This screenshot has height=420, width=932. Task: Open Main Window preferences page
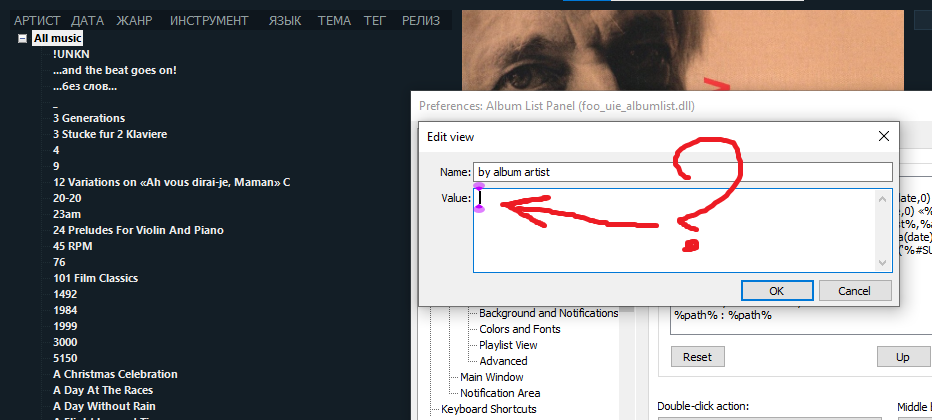point(492,377)
